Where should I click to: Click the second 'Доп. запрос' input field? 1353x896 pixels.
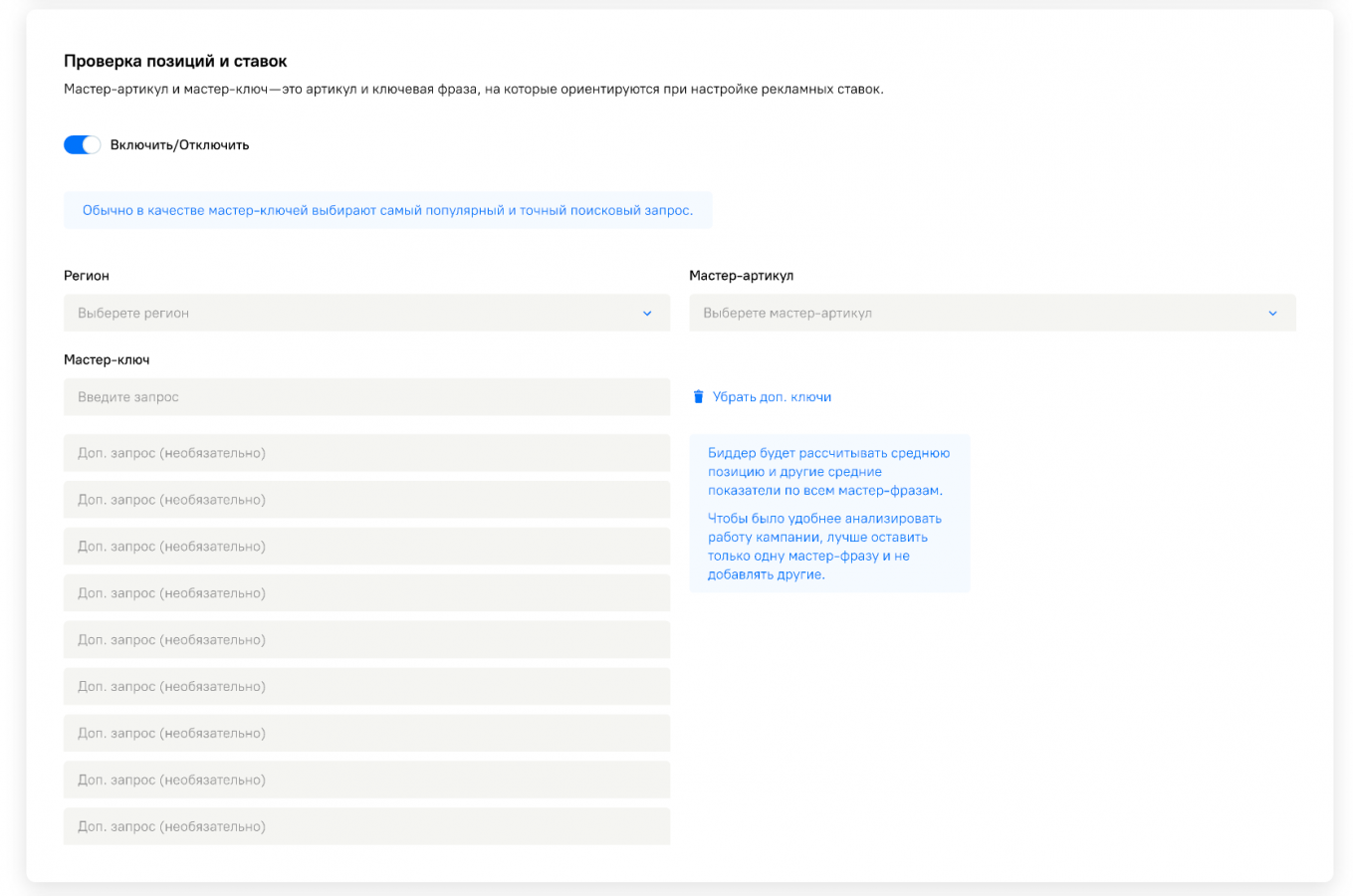click(366, 500)
